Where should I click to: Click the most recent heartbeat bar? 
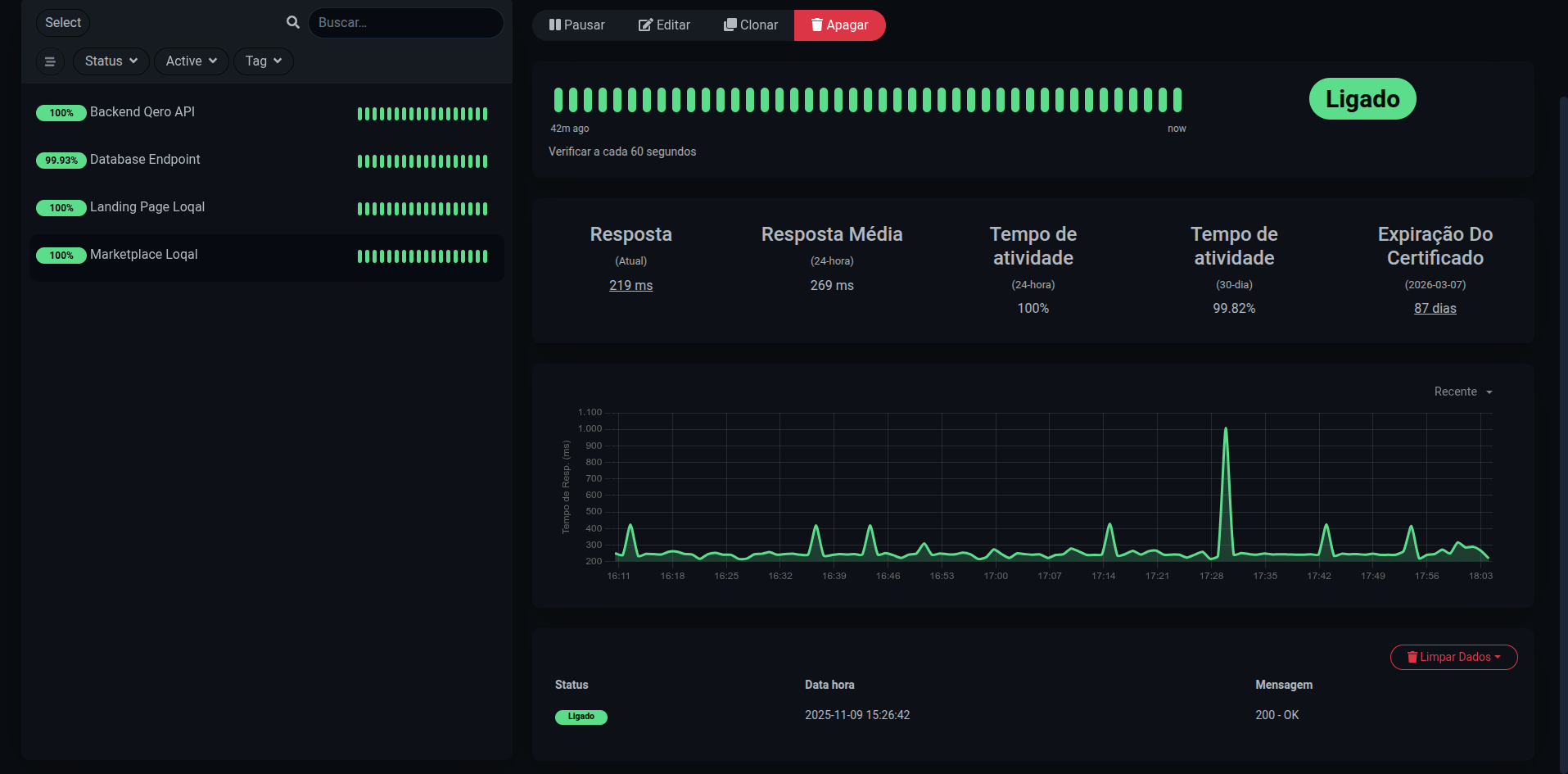click(1176, 99)
